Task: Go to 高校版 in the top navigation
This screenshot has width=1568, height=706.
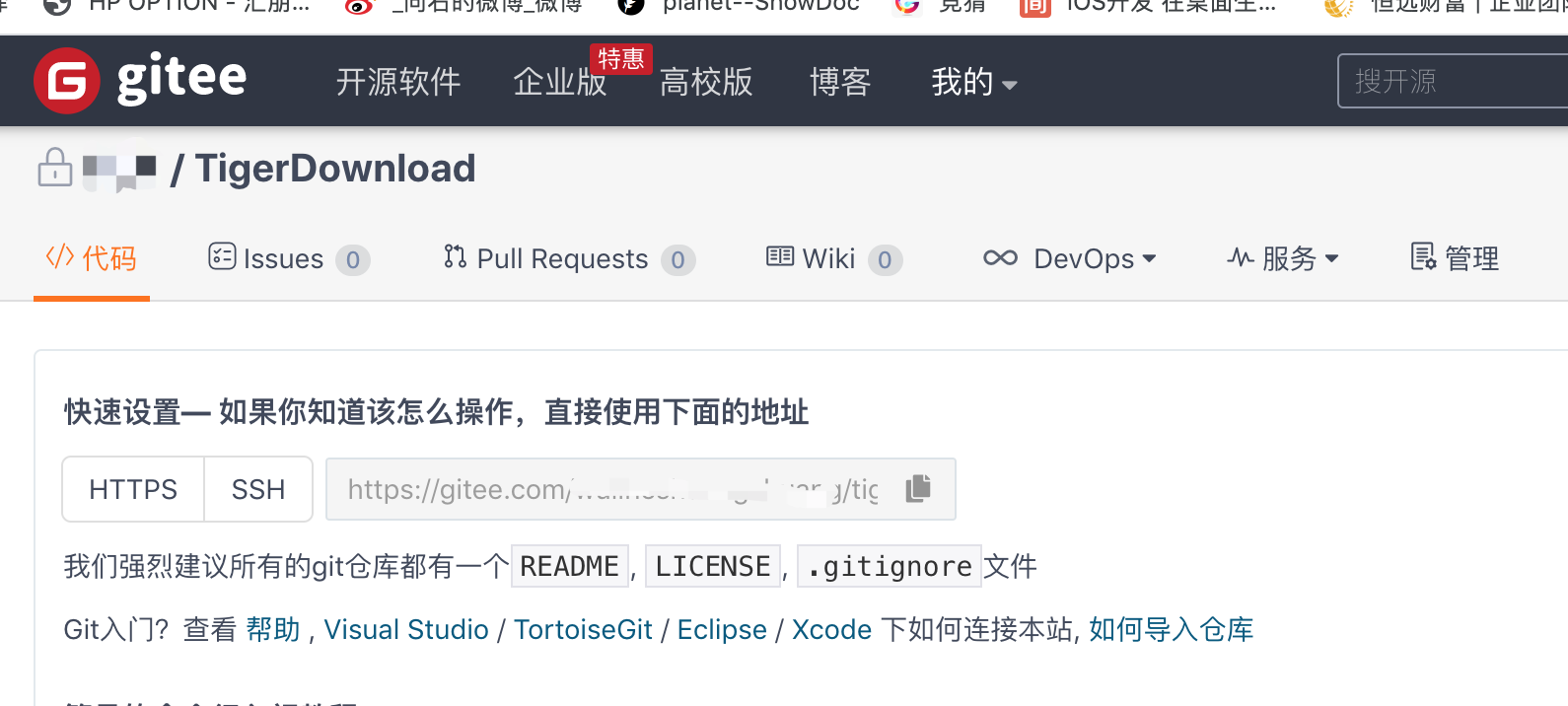Action: [706, 82]
